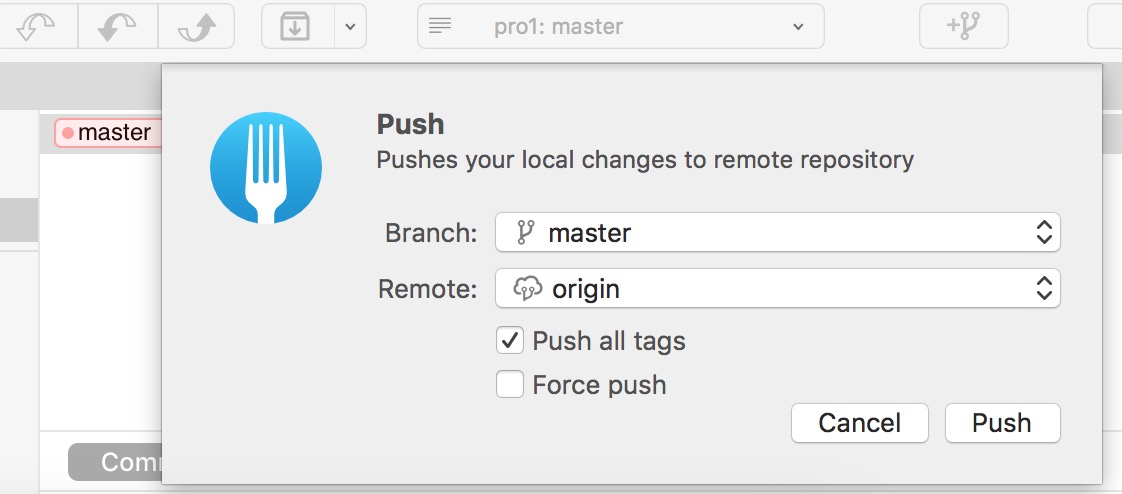Enable the Force push checkbox

pyautogui.click(x=509, y=384)
